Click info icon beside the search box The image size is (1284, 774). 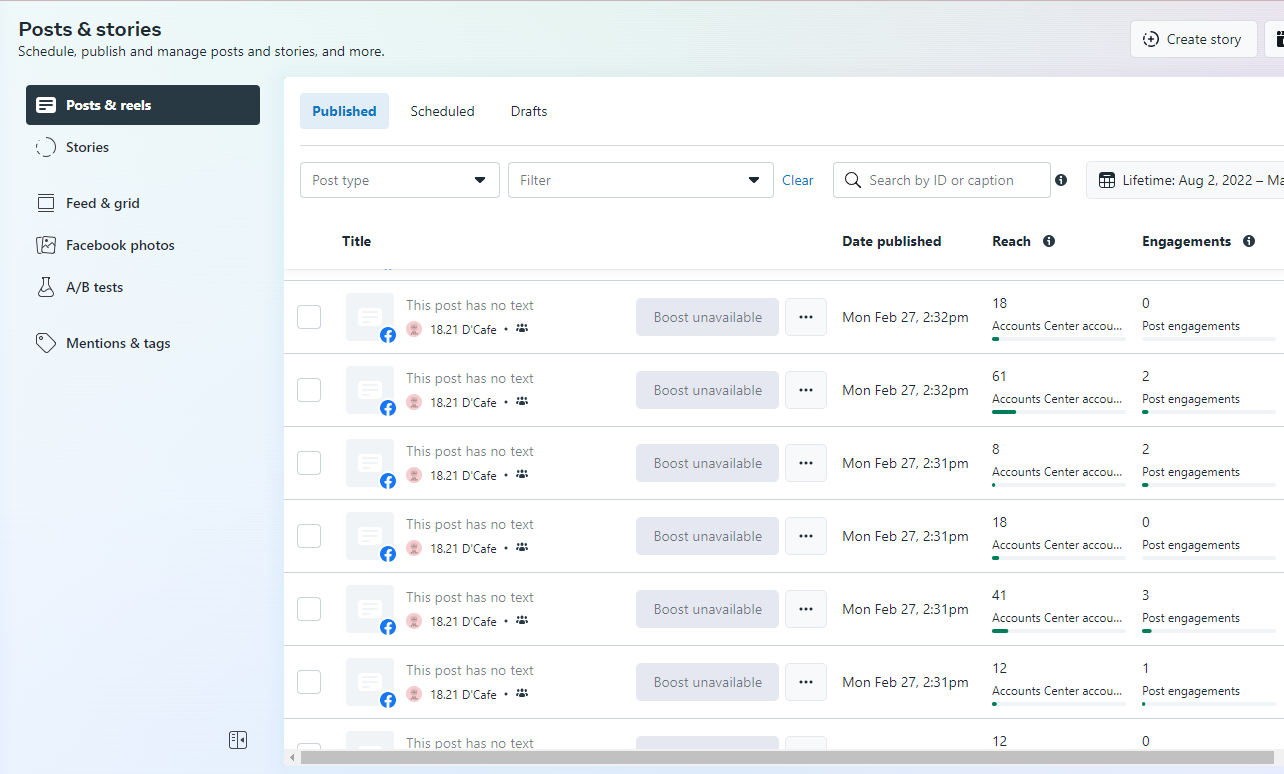(x=1061, y=180)
